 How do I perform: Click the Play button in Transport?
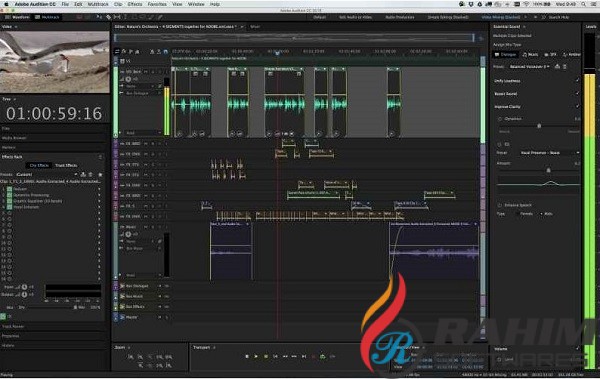pyautogui.click(x=256, y=356)
